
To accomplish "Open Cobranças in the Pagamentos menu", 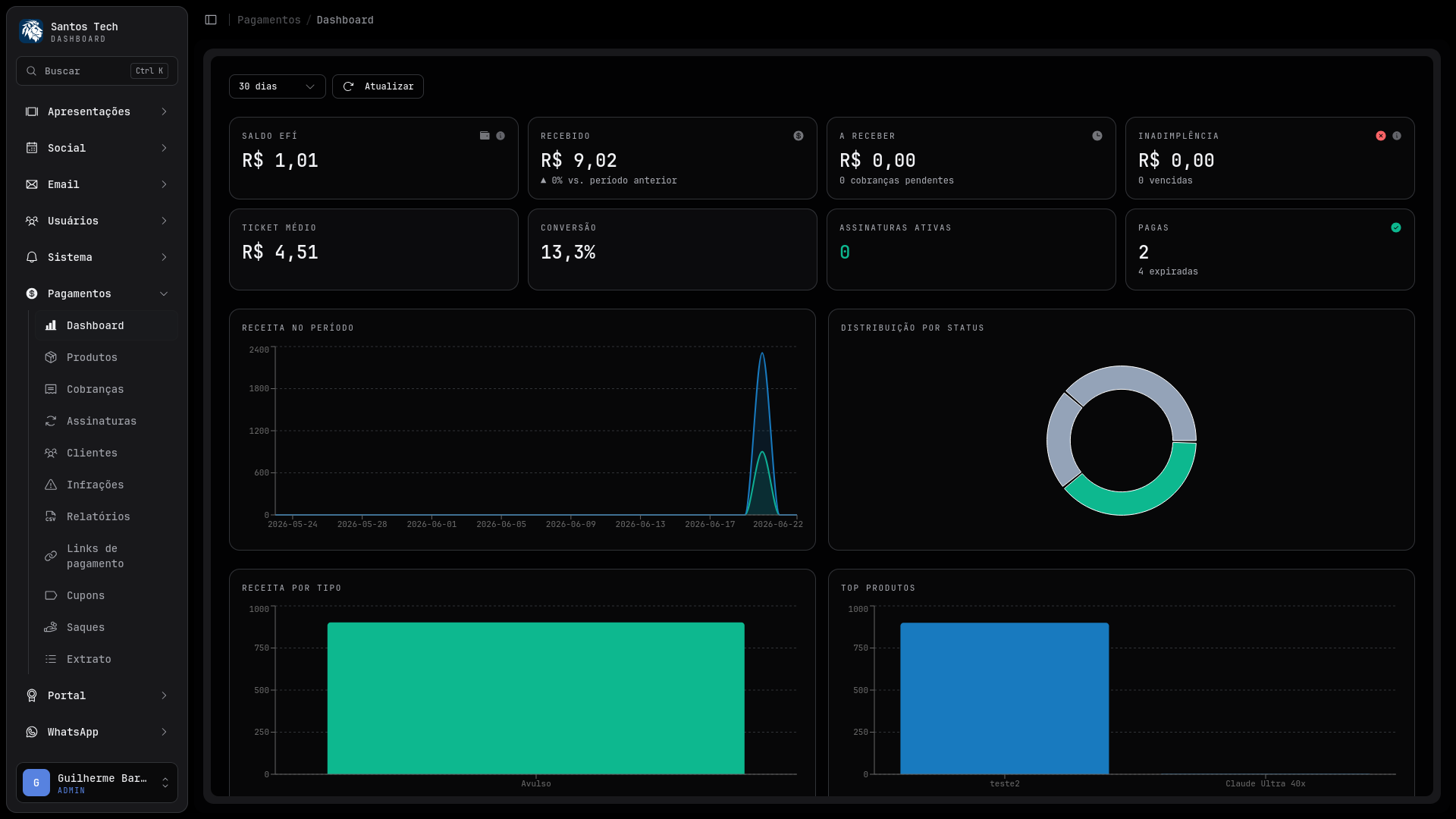I will tap(106, 389).
